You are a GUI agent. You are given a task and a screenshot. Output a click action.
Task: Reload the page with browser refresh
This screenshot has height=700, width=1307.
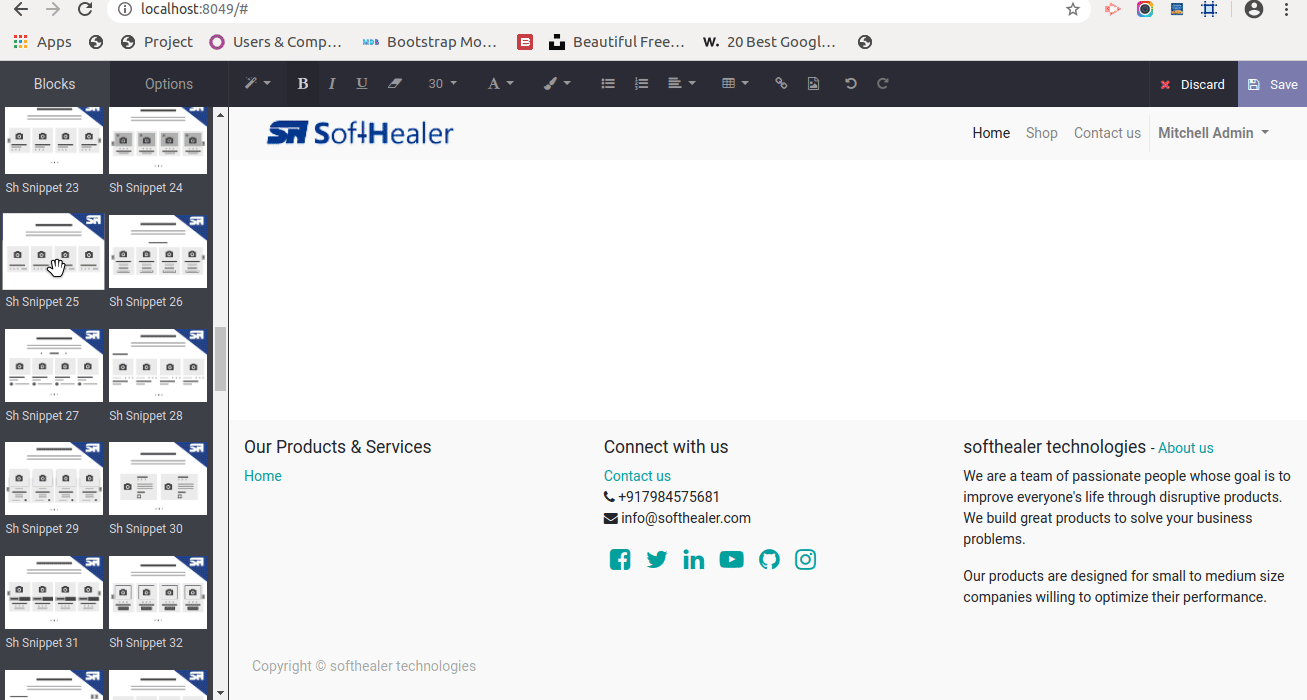point(86,9)
